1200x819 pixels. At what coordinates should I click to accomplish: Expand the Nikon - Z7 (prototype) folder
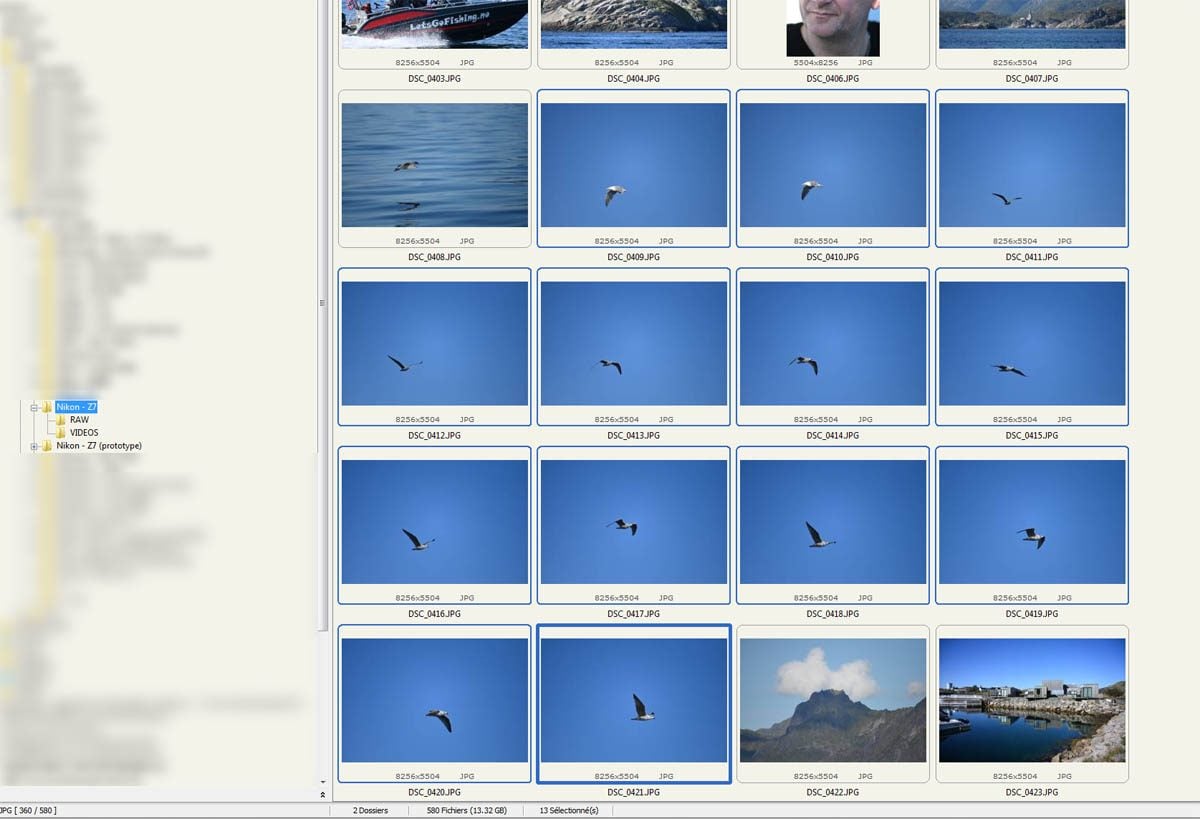34,446
